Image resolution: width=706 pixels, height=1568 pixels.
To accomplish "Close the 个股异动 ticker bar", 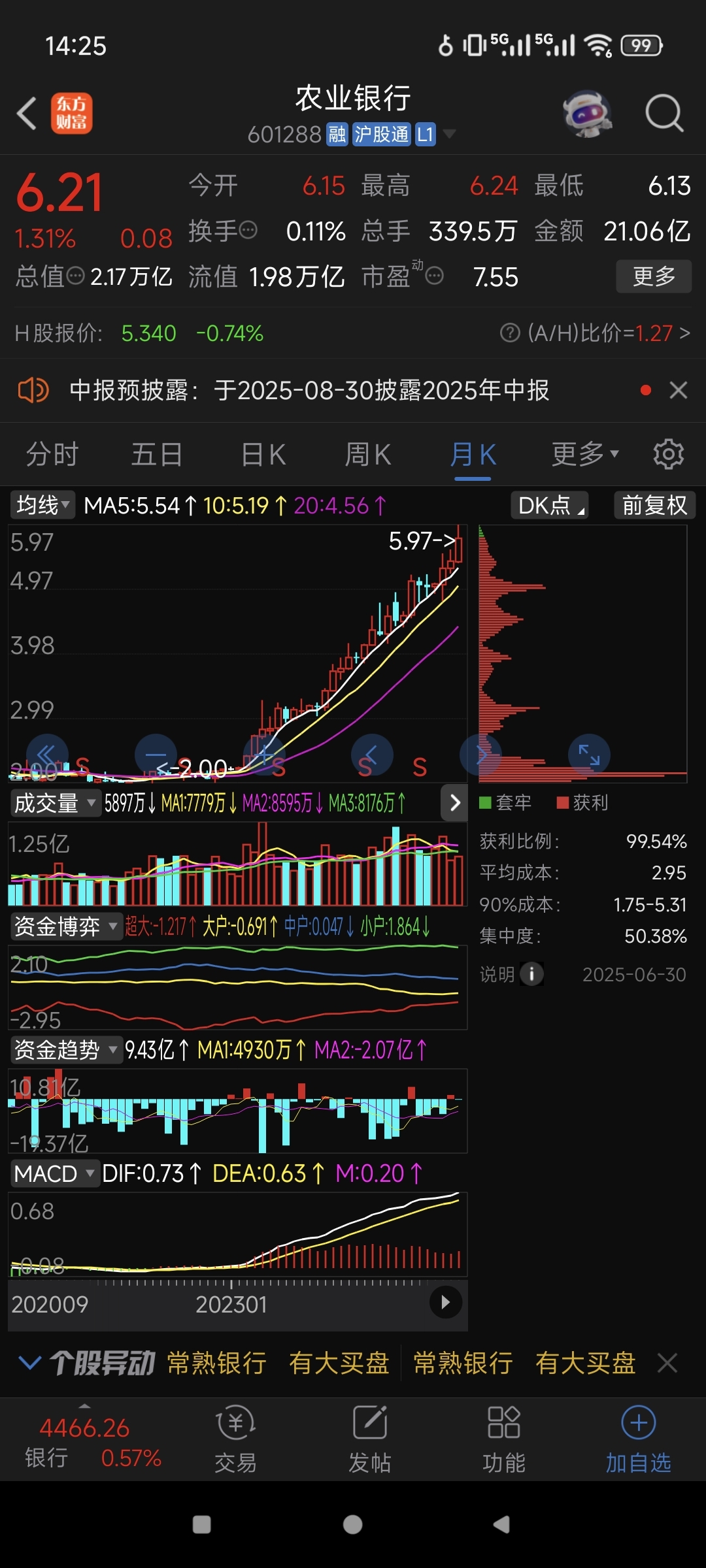I will point(667,1363).
